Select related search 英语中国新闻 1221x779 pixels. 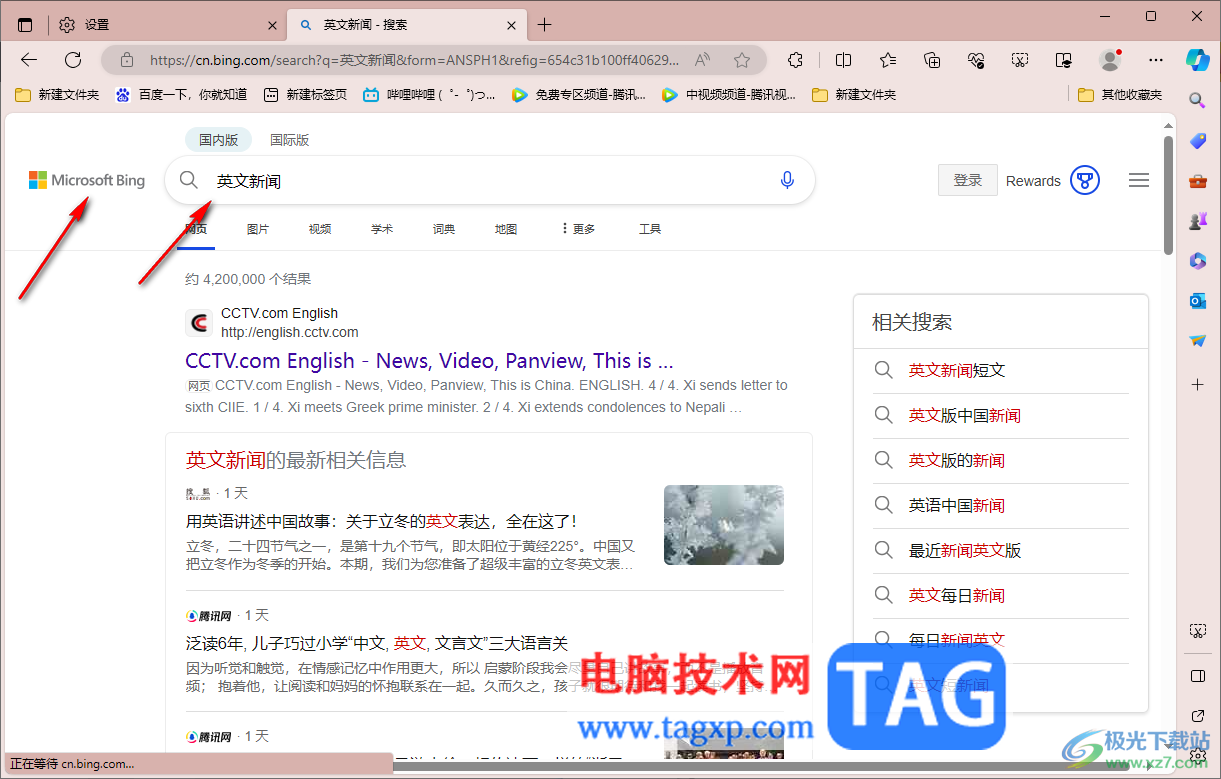point(957,505)
